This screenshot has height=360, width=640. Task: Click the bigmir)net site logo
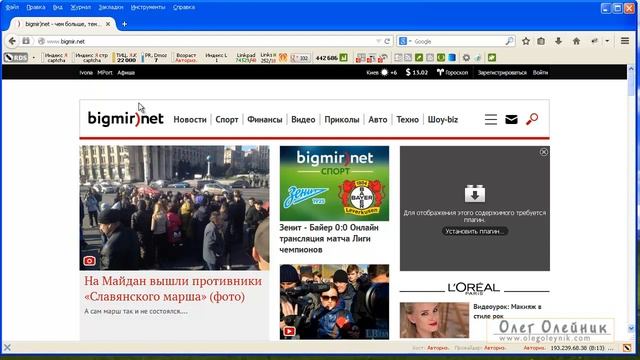pyautogui.click(x=125, y=119)
